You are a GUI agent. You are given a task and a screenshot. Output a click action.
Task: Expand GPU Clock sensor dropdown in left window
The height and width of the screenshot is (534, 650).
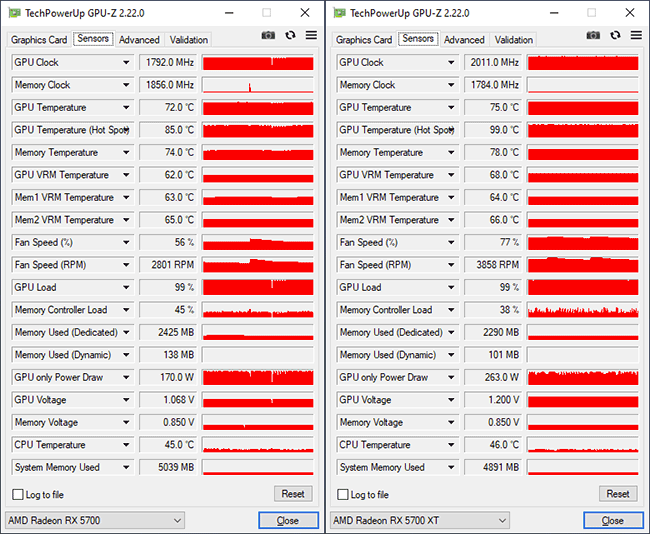126,62
